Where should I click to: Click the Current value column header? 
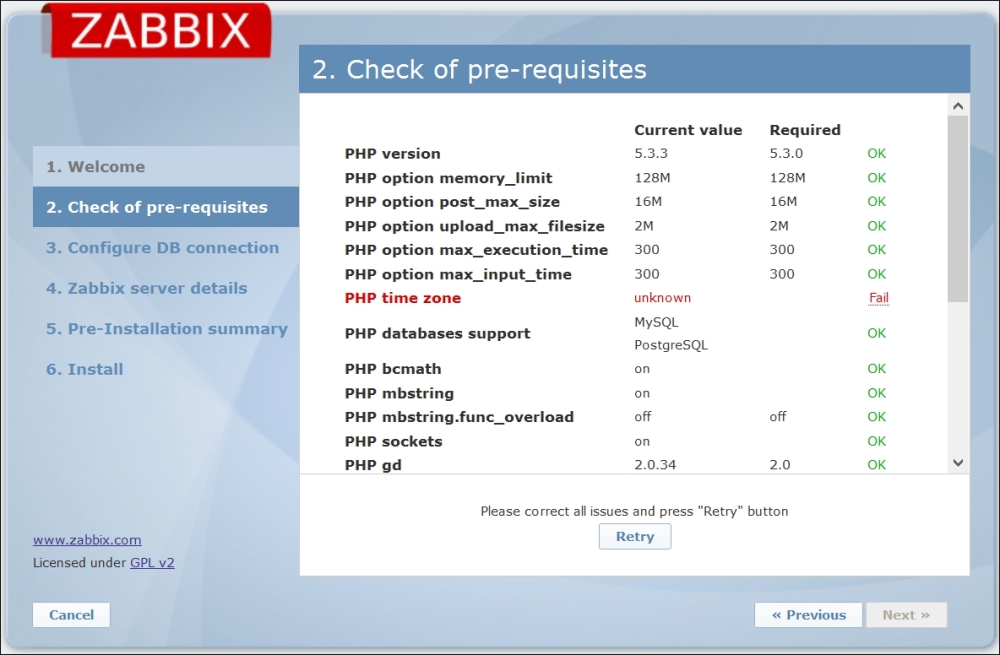point(688,130)
